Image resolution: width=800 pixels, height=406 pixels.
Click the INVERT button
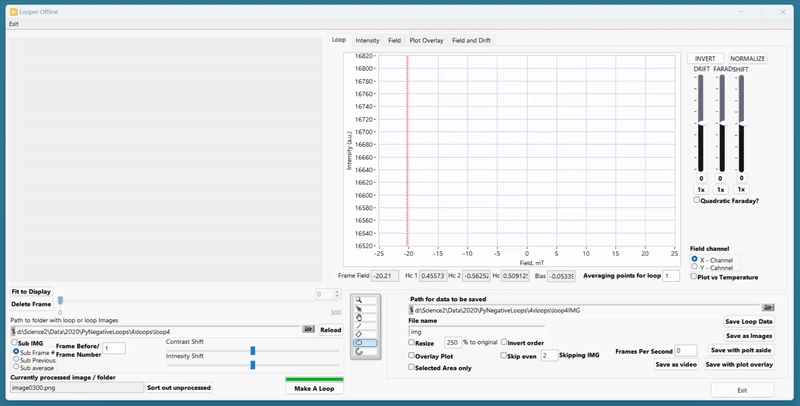705,58
